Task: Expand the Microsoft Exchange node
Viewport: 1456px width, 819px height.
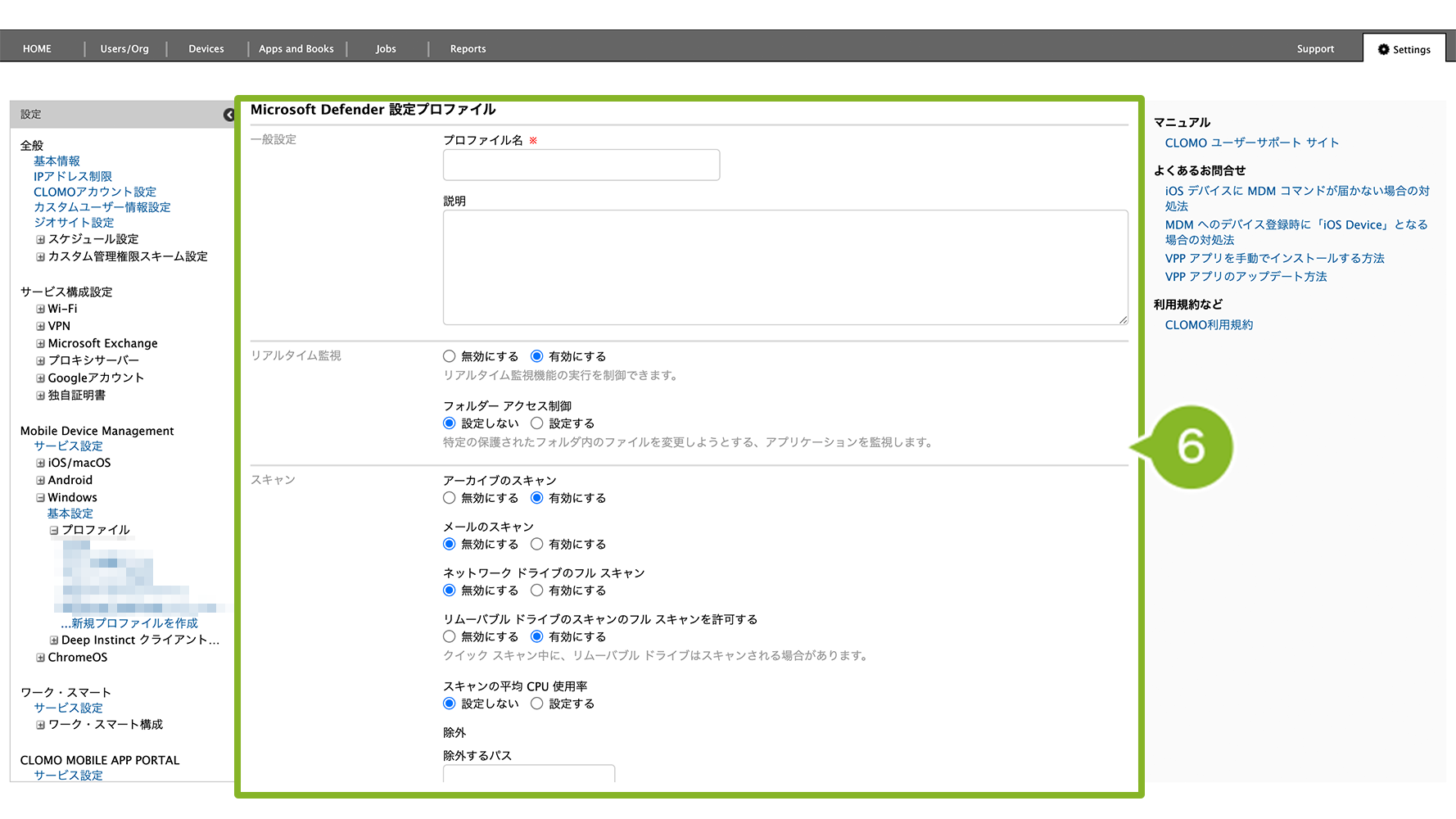Action: 40,343
